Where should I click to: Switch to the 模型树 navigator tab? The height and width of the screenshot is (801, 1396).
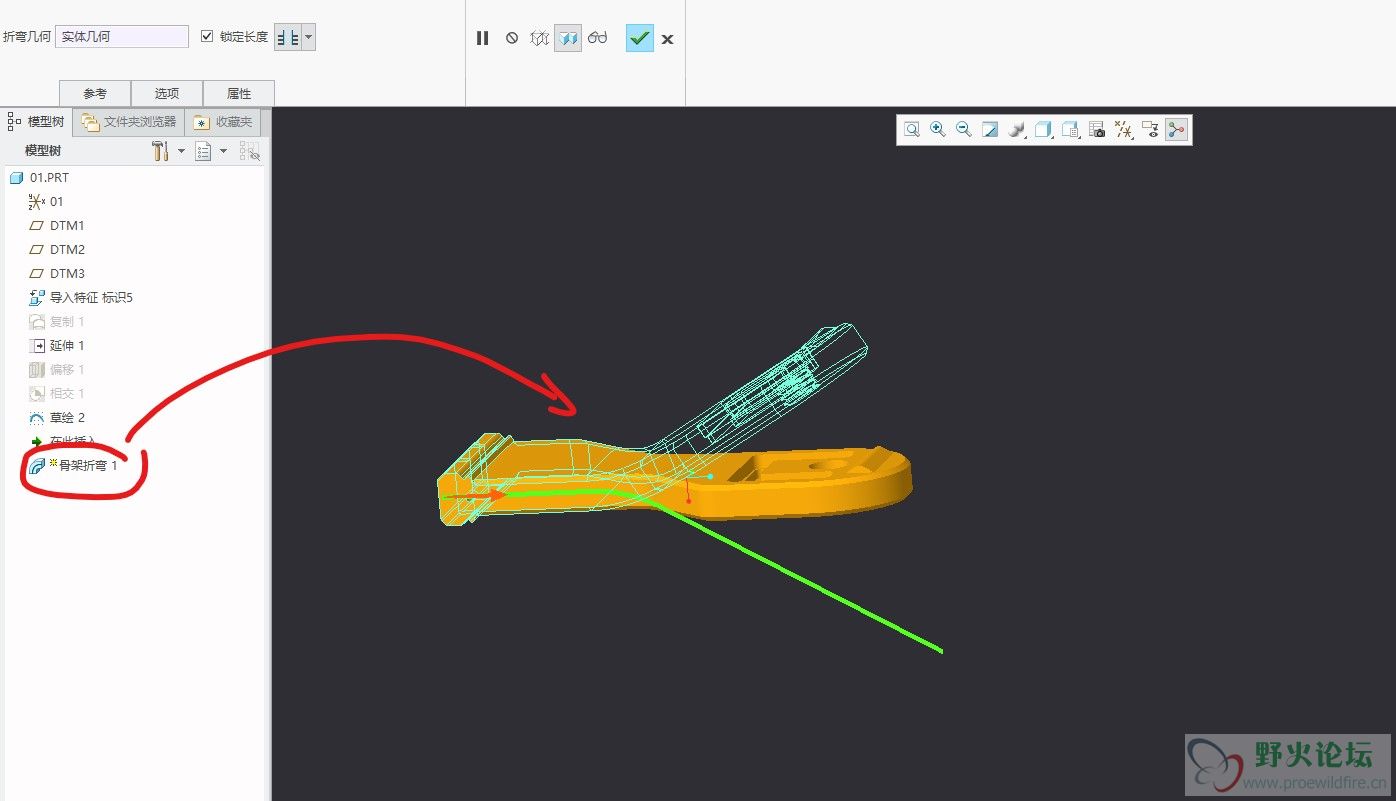pyautogui.click(x=36, y=122)
